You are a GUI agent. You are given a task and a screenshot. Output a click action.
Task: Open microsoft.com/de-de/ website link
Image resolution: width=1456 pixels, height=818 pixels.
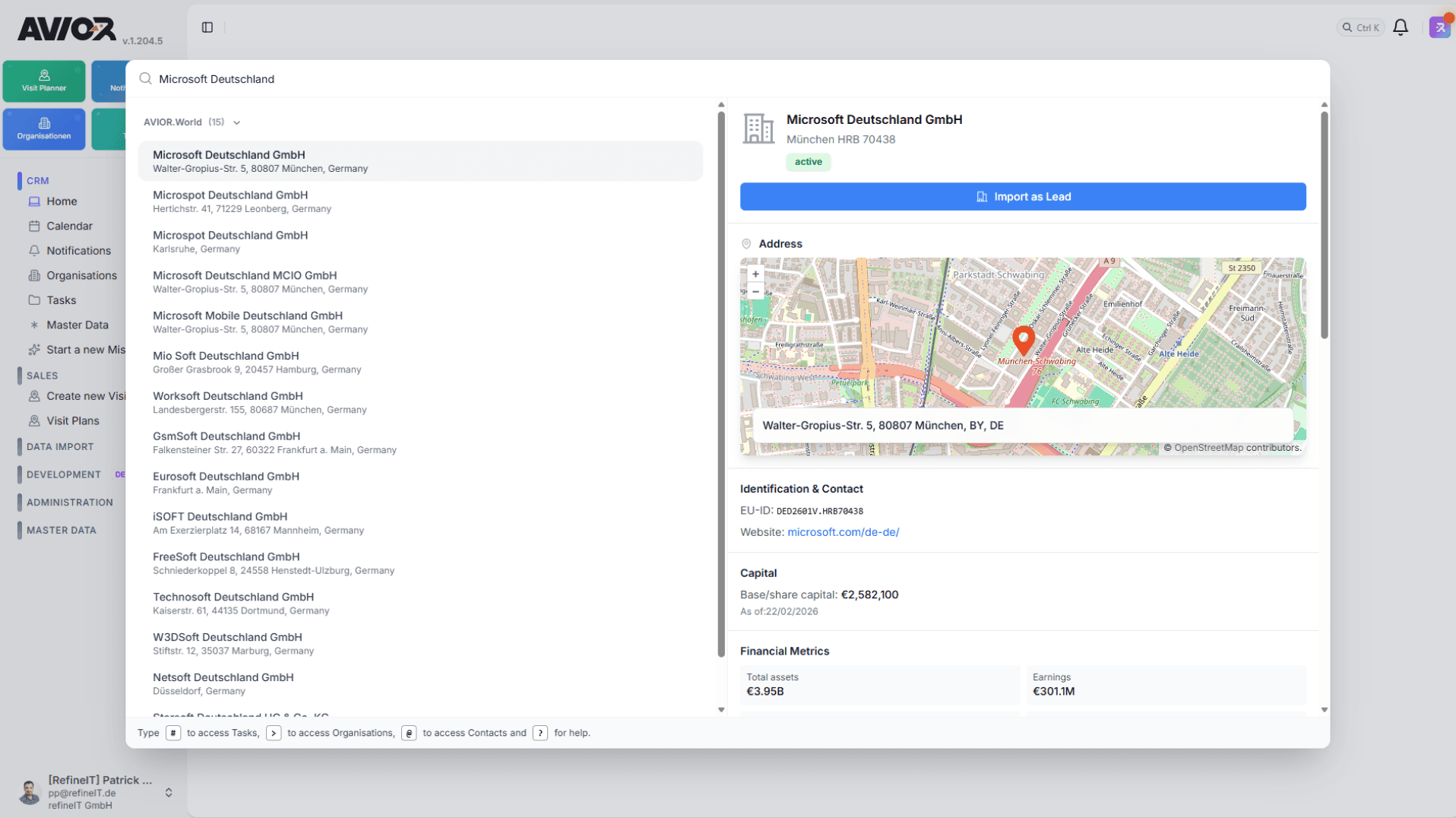pyautogui.click(x=843, y=532)
